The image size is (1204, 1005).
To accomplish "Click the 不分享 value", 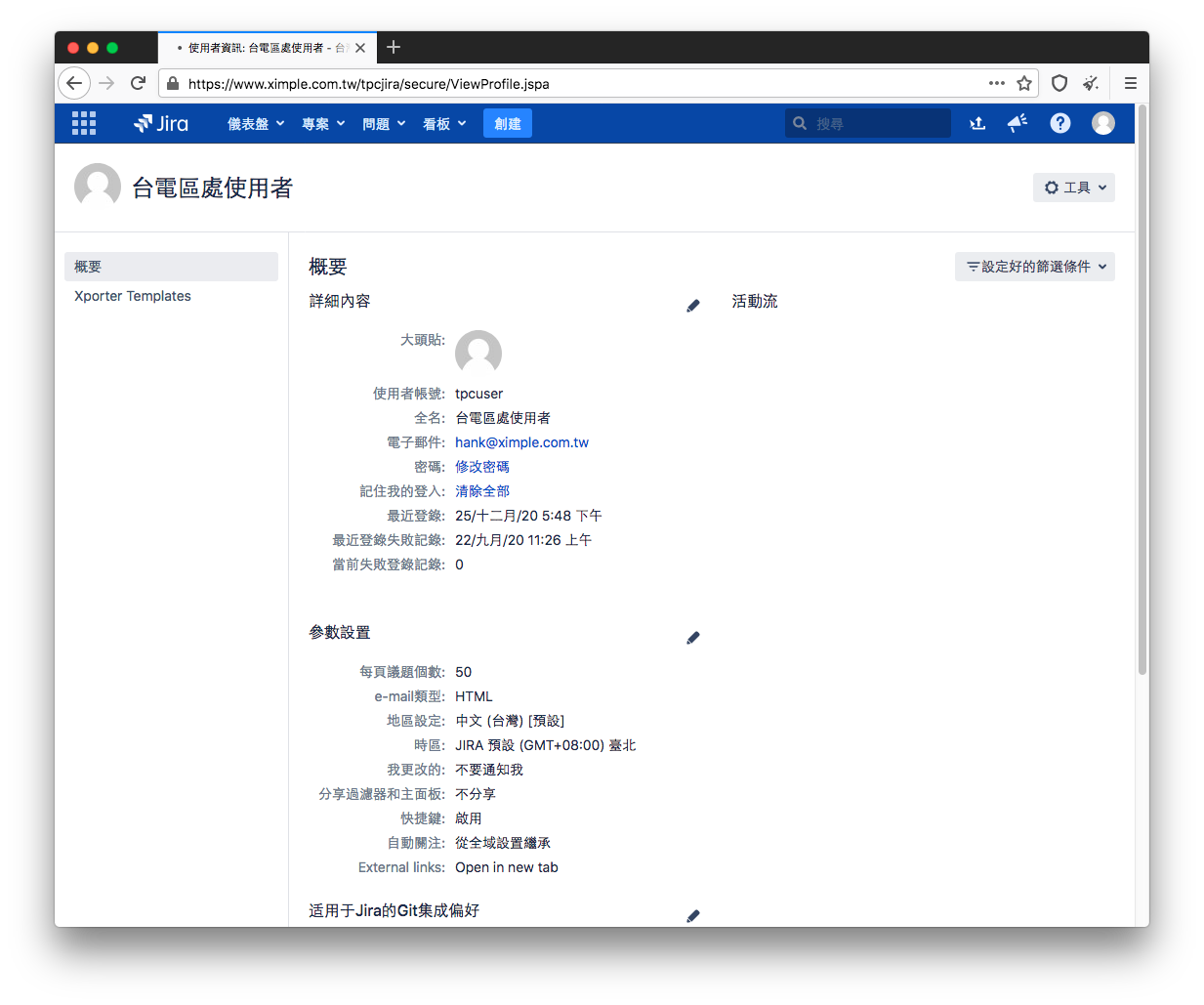I will click(476, 794).
